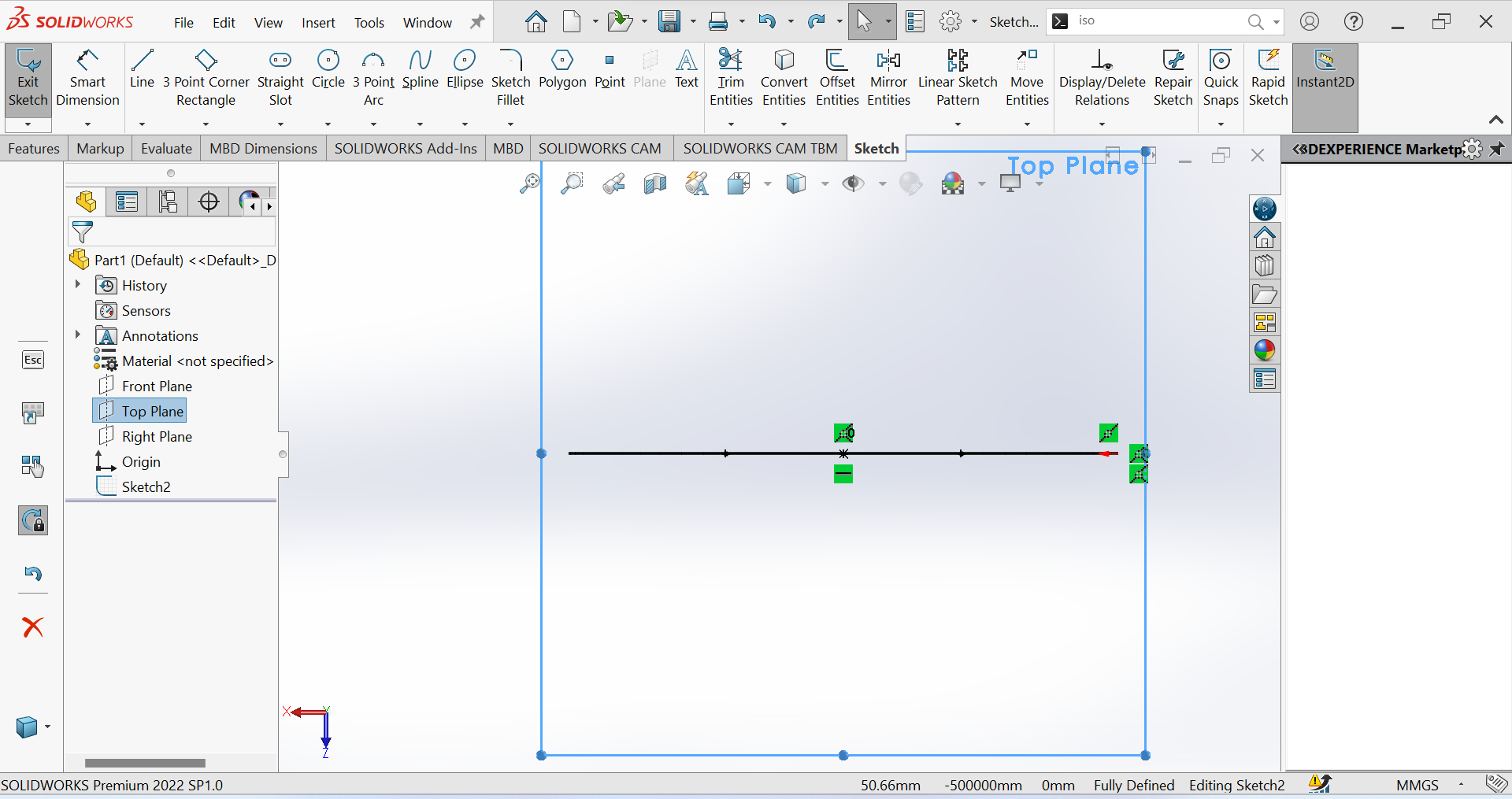Screen dimensions: 1512x799
Task: Switch to MBD Dimensions tab
Action: (x=263, y=149)
